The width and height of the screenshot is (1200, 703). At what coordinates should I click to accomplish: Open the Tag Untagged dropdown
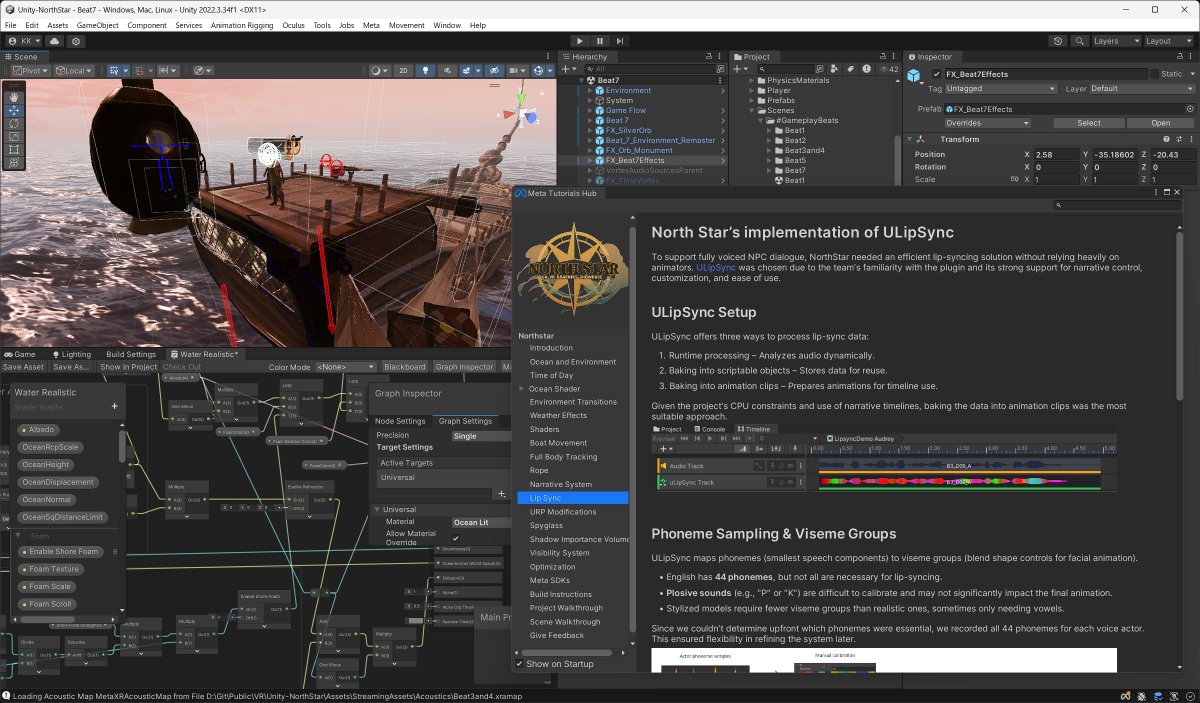pos(999,89)
